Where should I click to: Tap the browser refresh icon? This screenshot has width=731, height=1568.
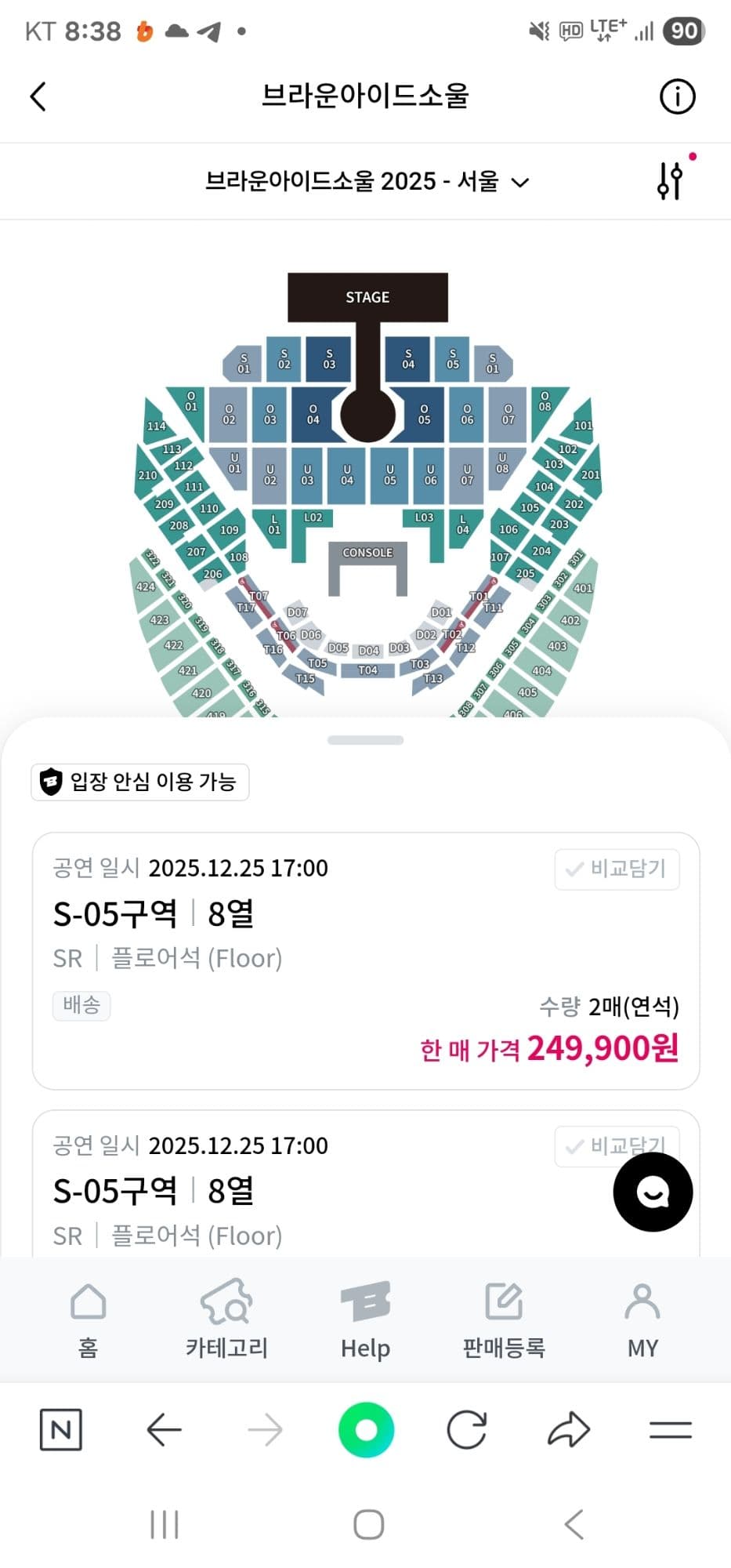467,1430
